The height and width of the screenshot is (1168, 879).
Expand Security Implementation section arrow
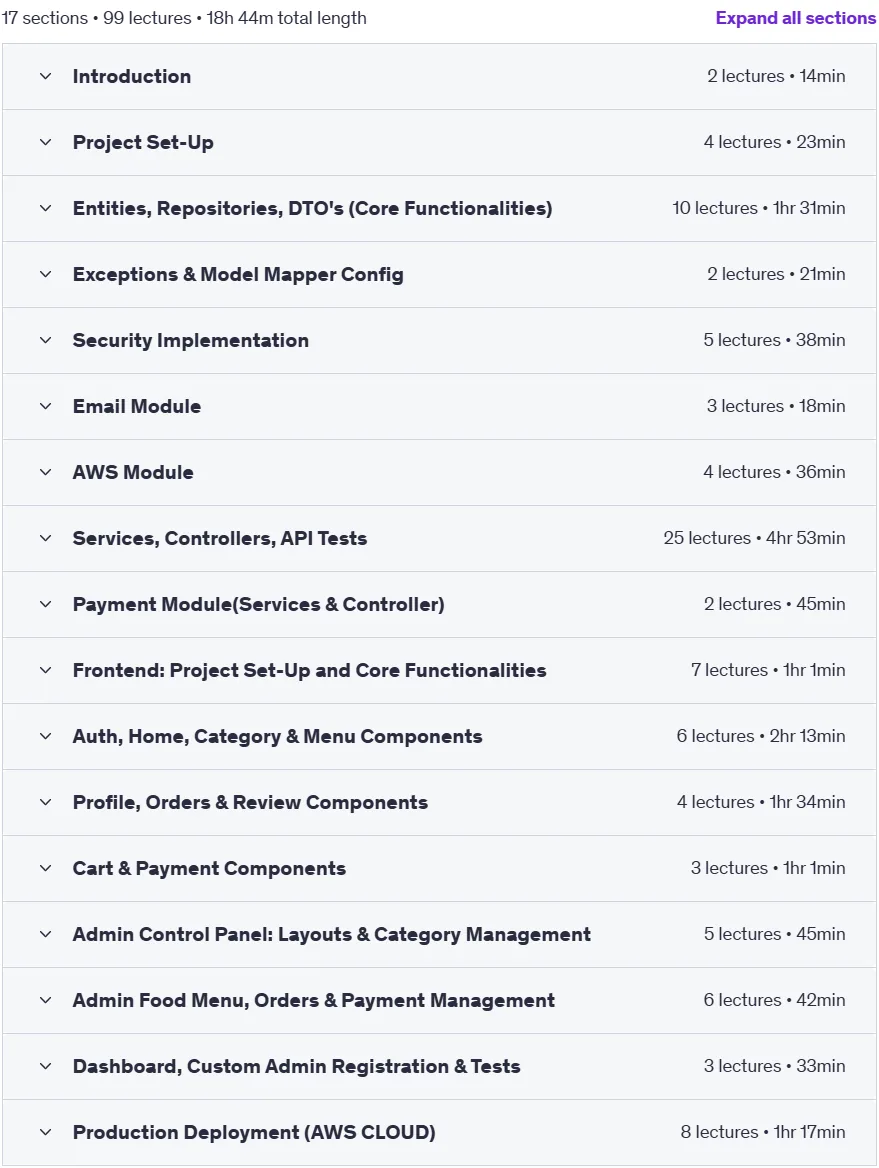tap(45, 340)
